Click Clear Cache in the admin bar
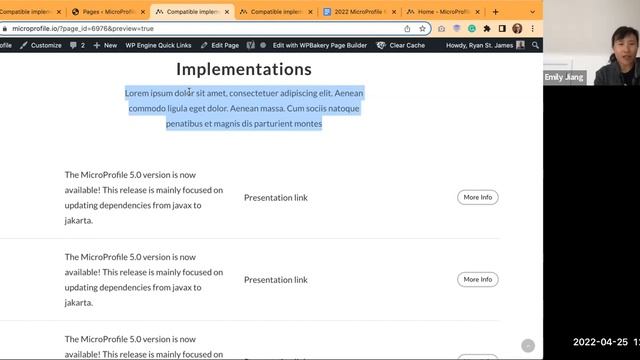640x360 pixels. coord(401,45)
